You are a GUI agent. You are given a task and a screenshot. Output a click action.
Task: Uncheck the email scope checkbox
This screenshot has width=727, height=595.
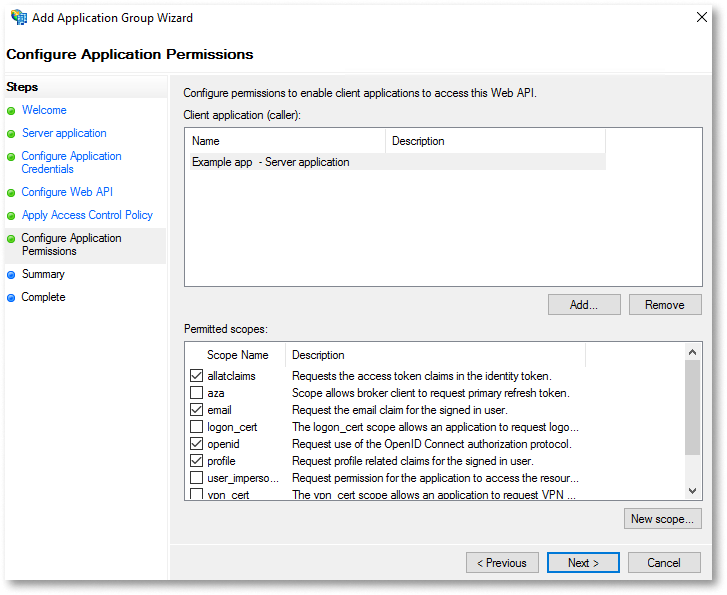197,409
